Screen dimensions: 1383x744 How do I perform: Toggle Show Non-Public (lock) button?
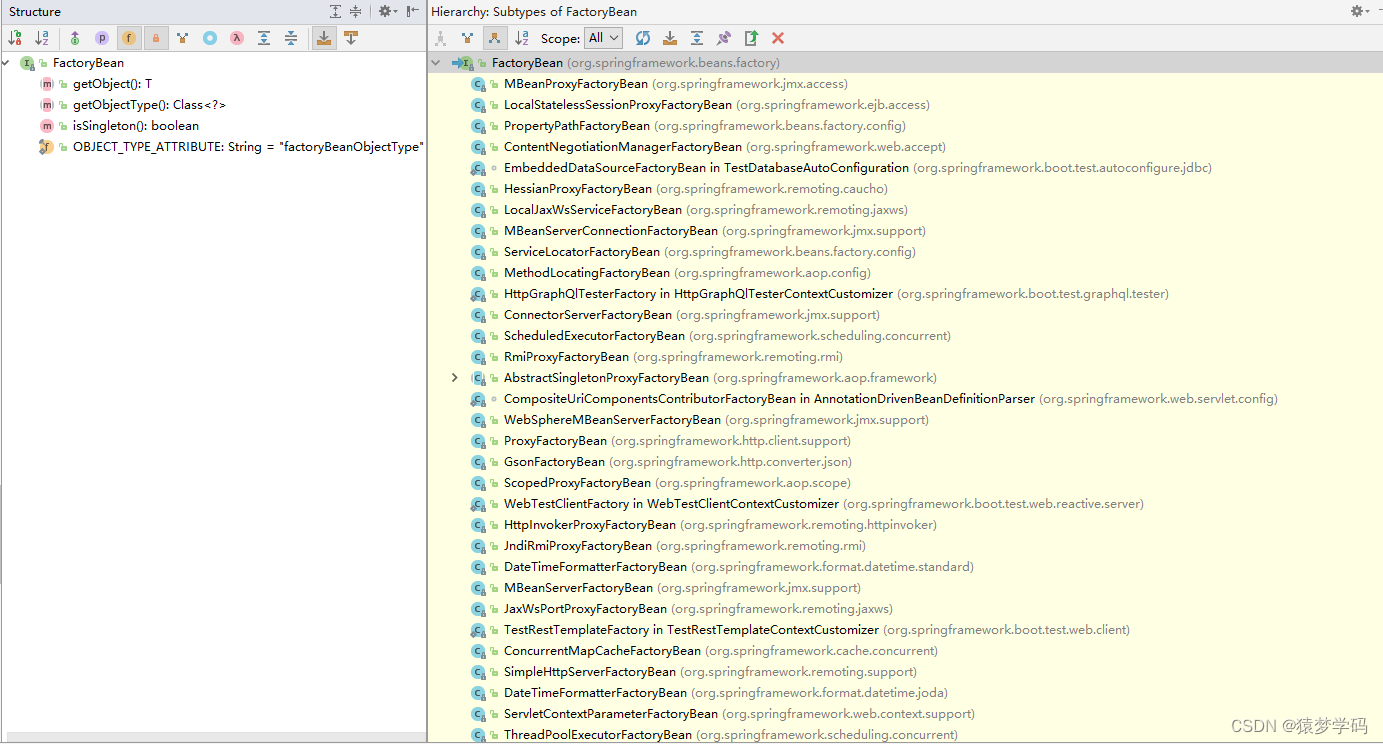[156, 38]
